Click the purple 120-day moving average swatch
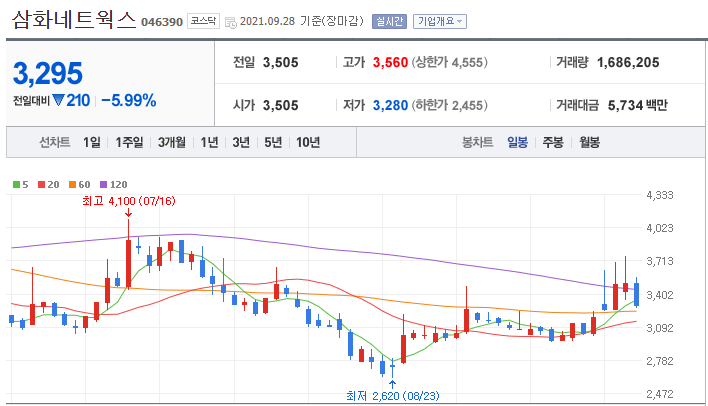 (x=103, y=184)
